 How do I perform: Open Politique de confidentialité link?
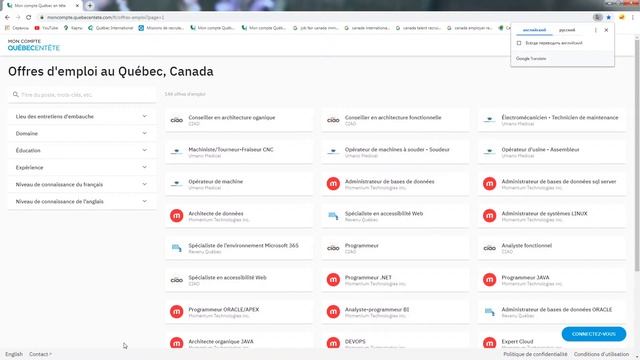535,354
